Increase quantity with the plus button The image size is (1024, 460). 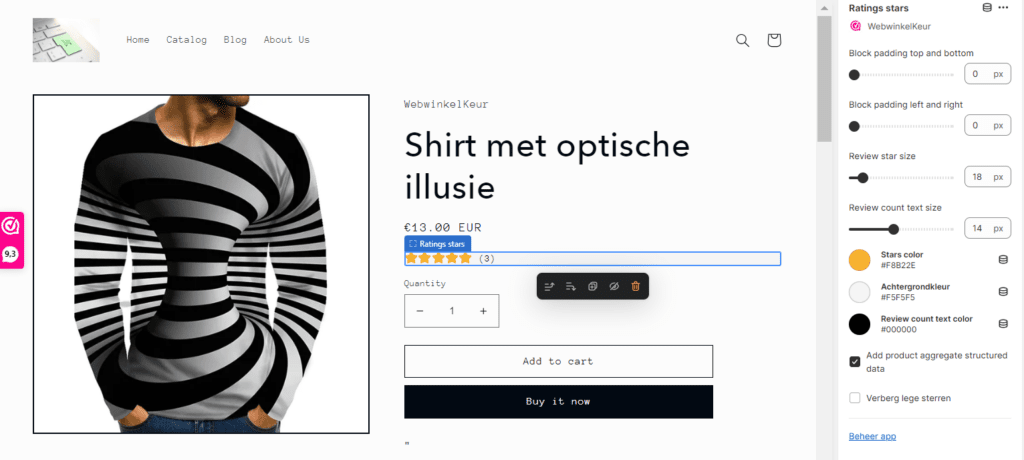(x=483, y=311)
